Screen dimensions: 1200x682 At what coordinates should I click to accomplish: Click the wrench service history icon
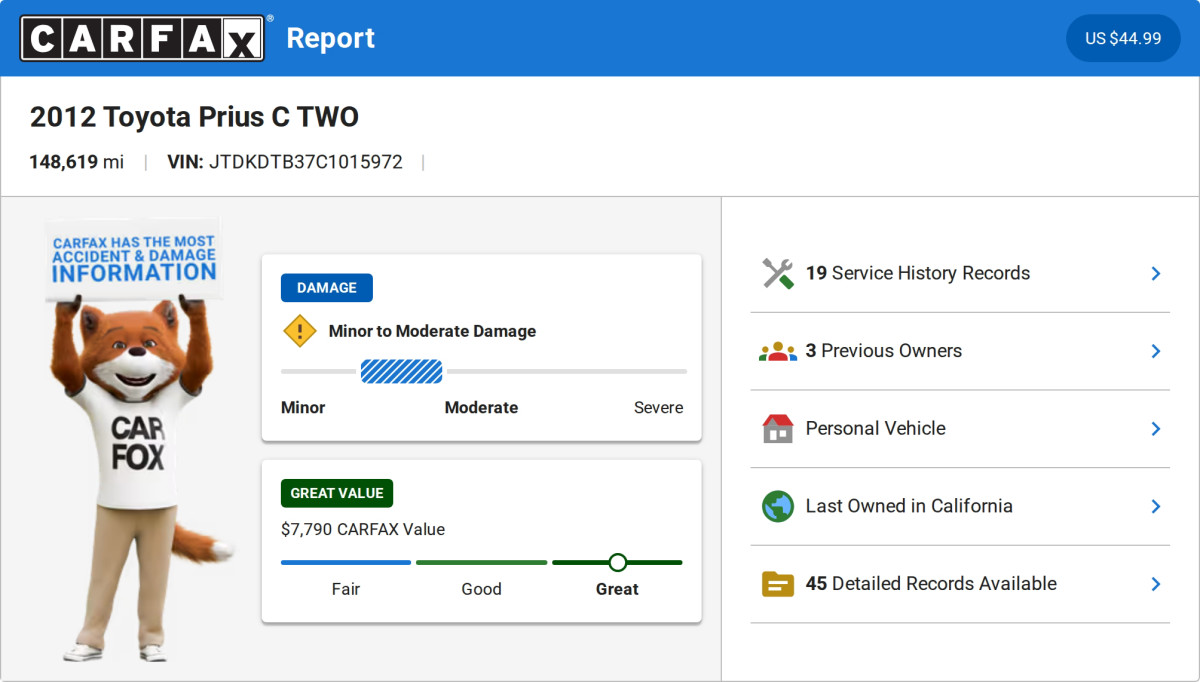point(777,274)
